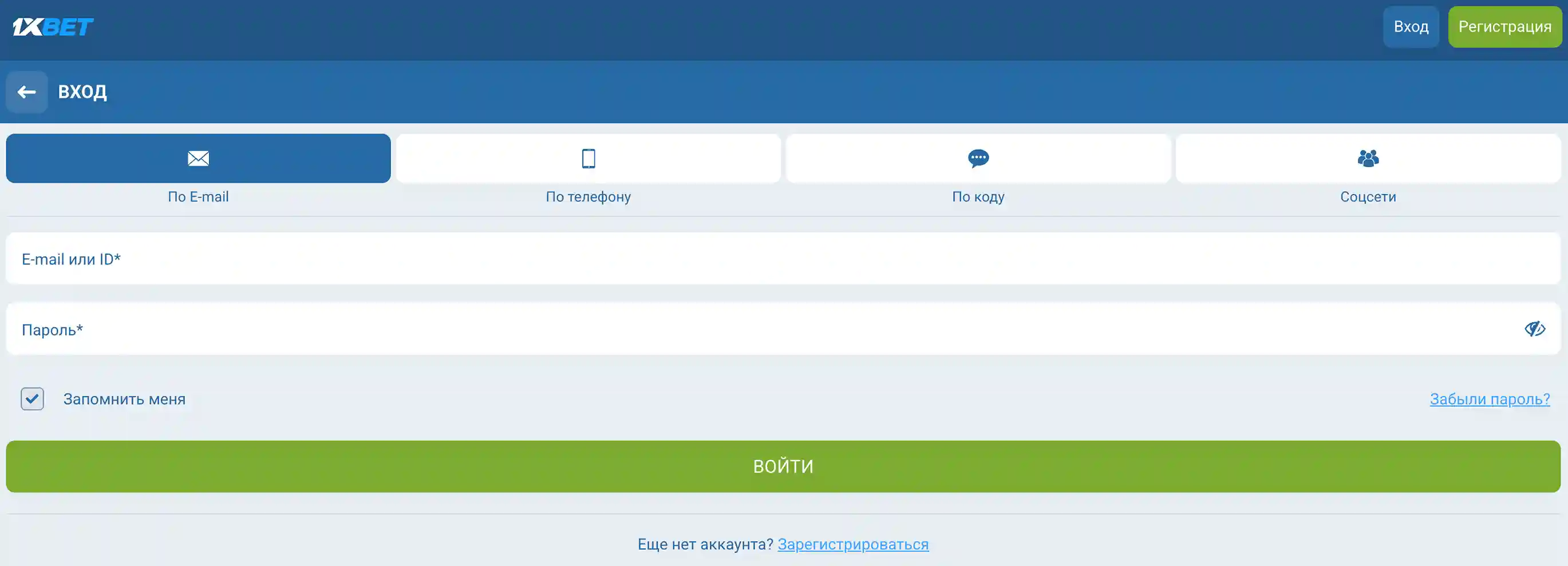Select the social networks people icon tab

pos(1368,158)
